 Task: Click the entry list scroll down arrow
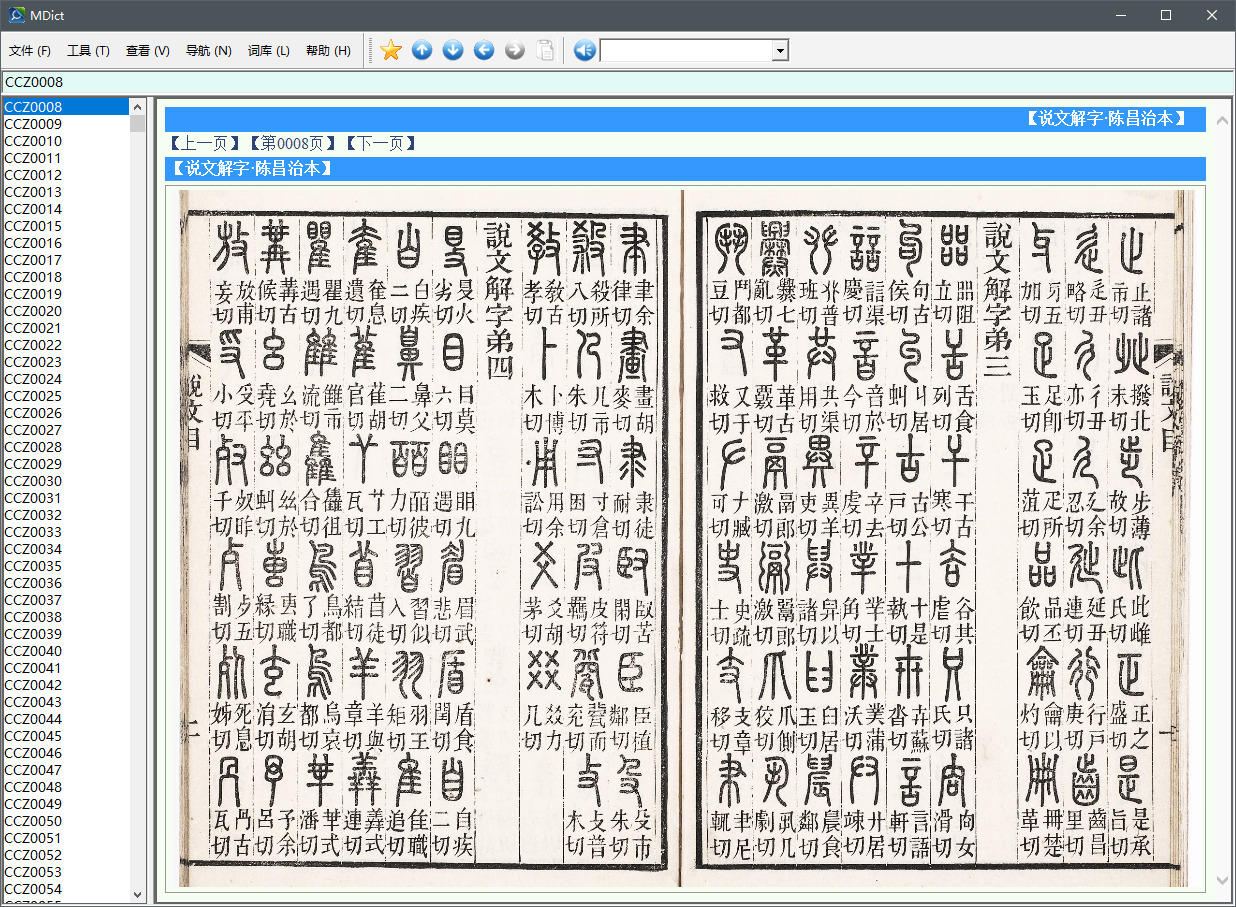[x=138, y=894]
